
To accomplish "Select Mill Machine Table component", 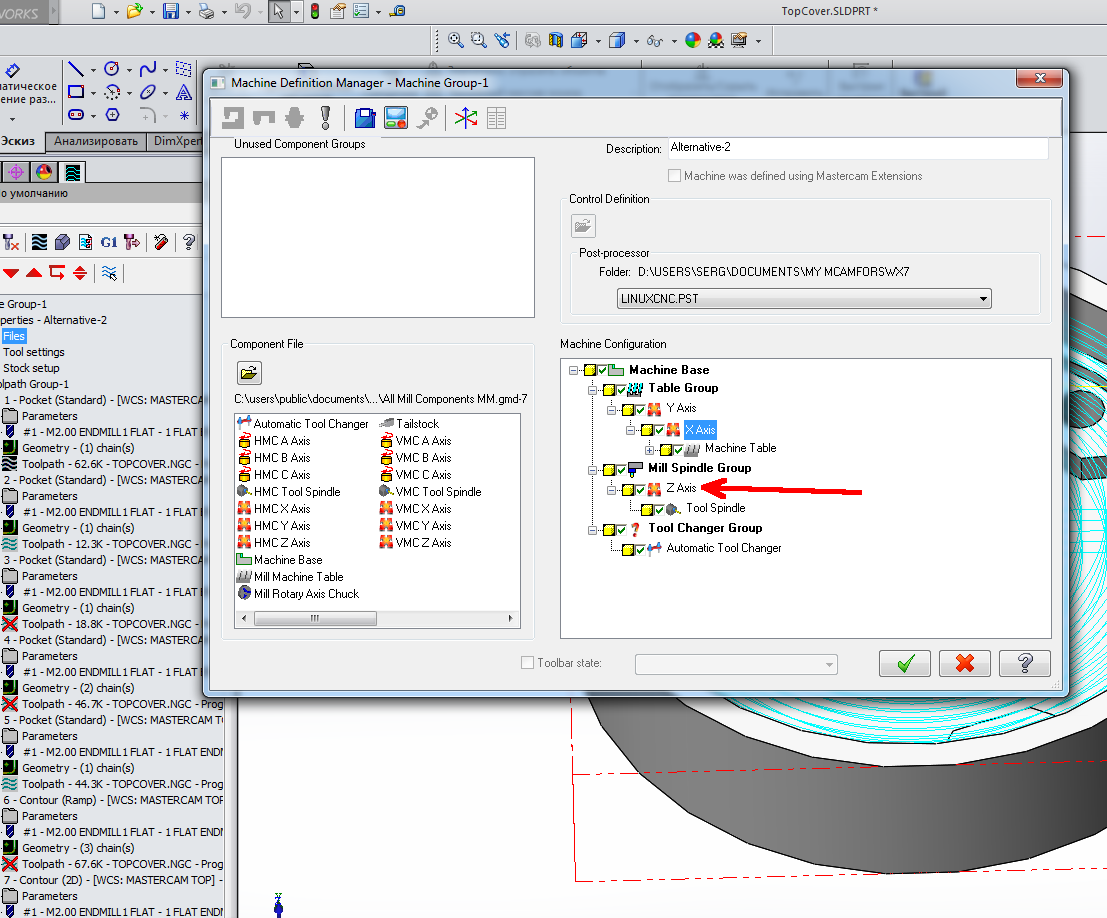I will pyautogui.click(x=290, y=577).
